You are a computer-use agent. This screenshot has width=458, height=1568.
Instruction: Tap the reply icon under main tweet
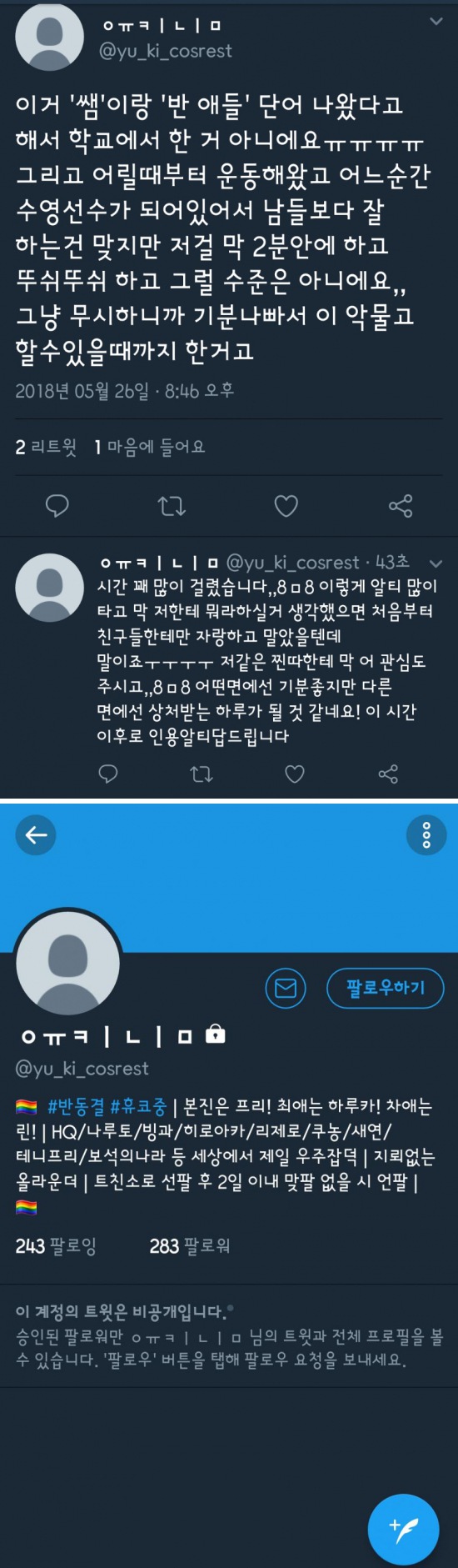57,505
